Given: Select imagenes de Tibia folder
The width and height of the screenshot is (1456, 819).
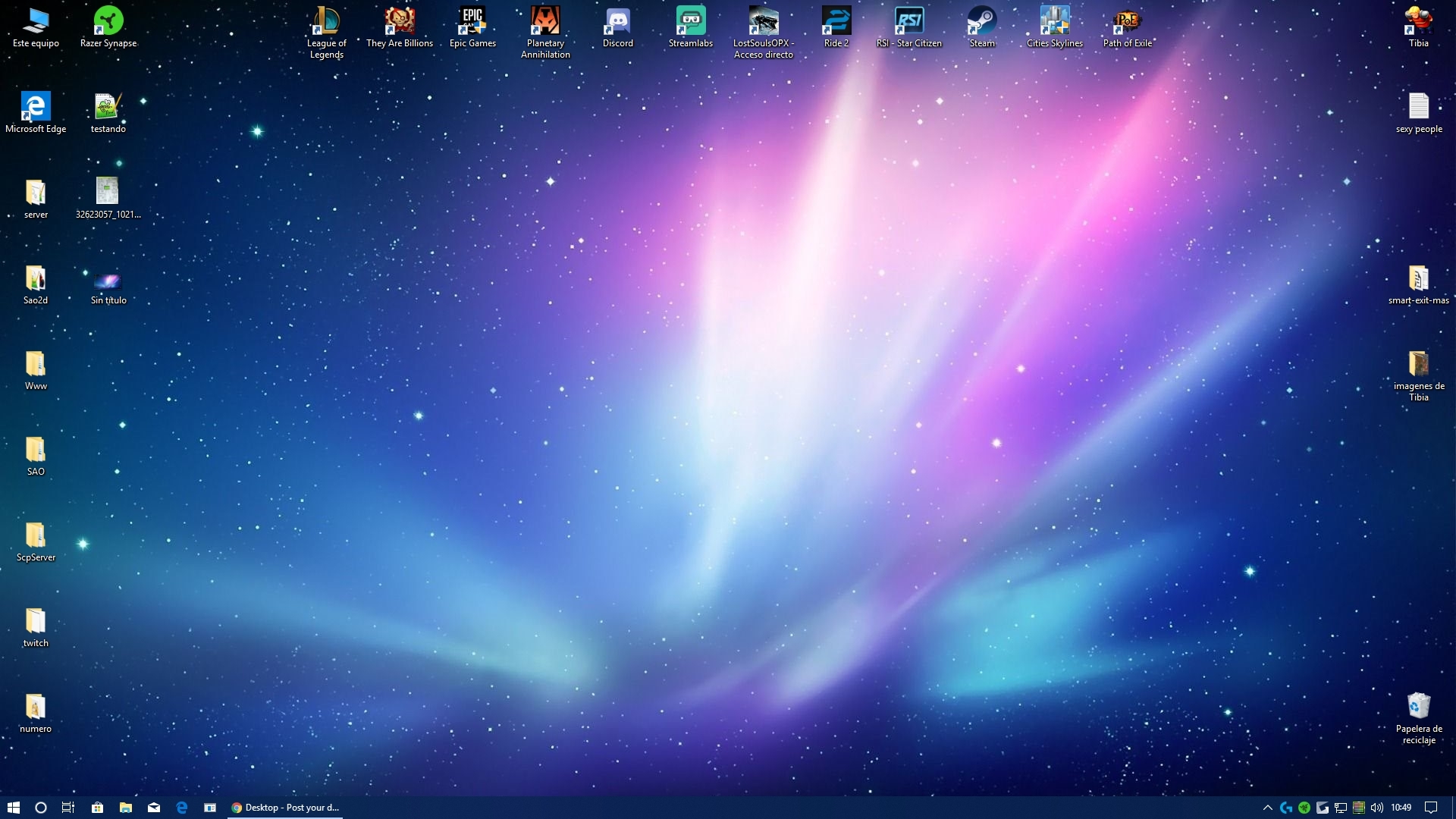Looking at the screenshot, I should 1419,375.
